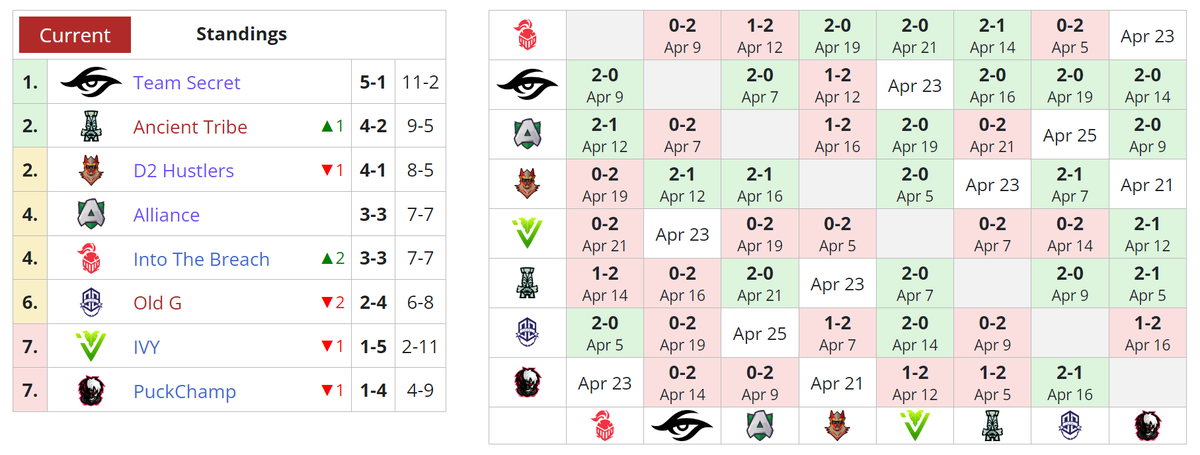Viewport: 1200px width, 455px height.
Task: Click the green up arrow next to Ancient Tribe
Action: (326, 126)
